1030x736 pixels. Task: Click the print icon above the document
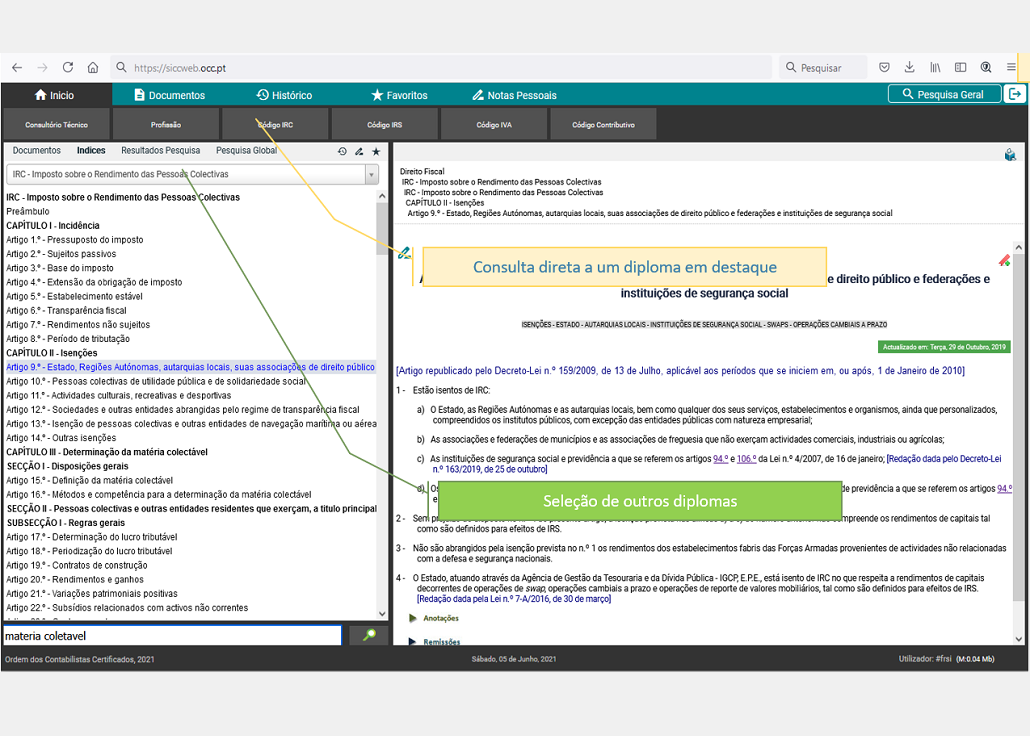click(x=1010, y=155)
